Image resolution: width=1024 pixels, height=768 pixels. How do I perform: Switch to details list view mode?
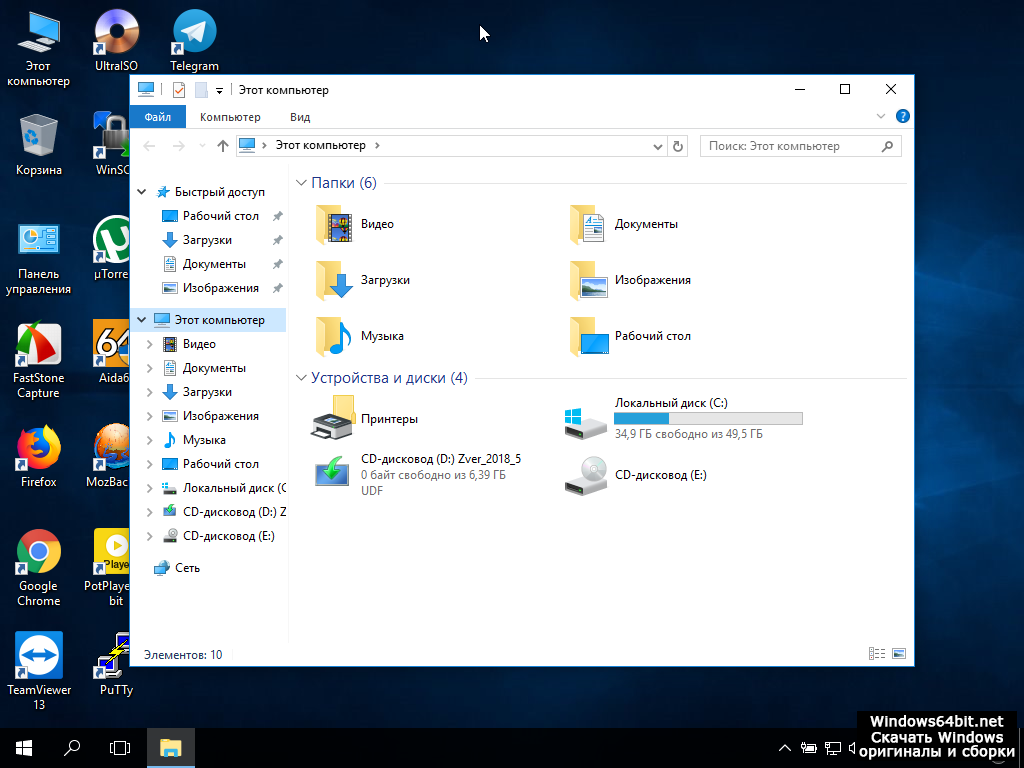877,654
